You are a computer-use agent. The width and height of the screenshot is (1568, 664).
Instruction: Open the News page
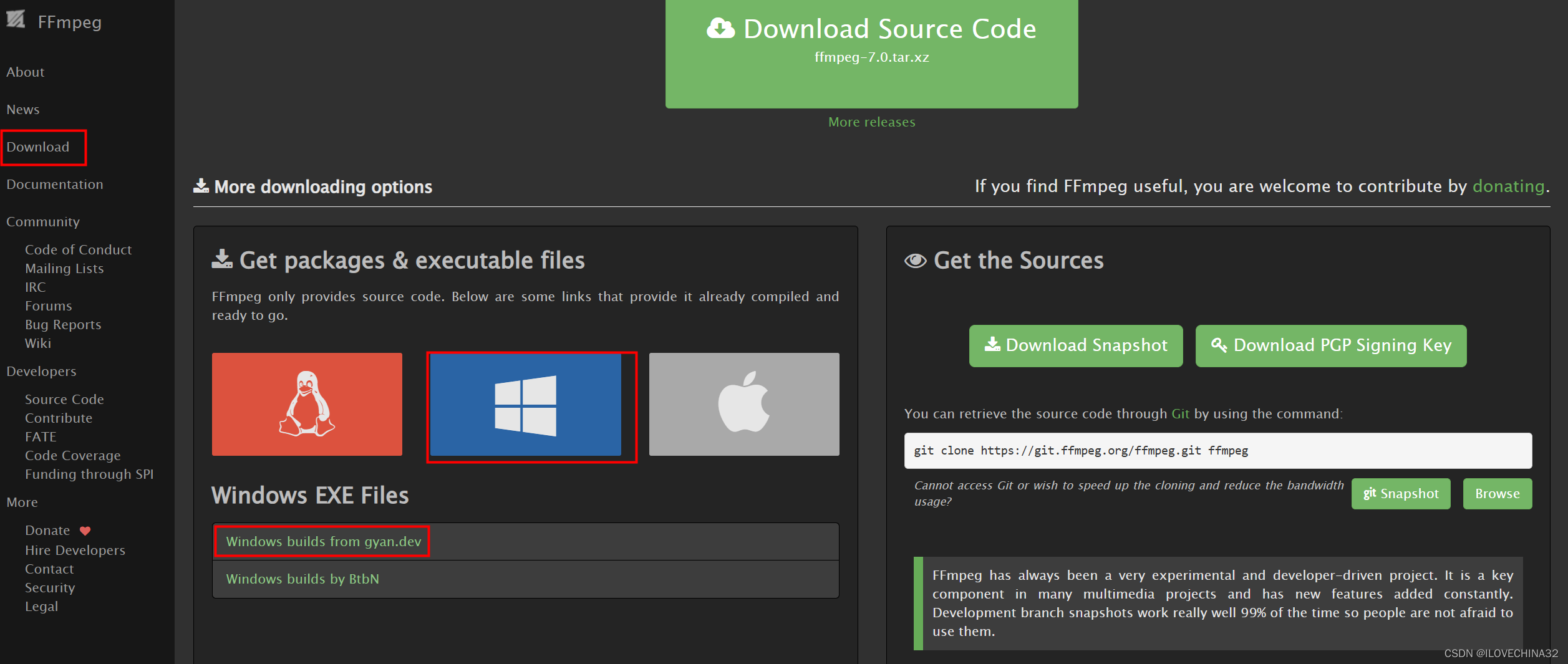pyautogui.click(x=23, y=110)
